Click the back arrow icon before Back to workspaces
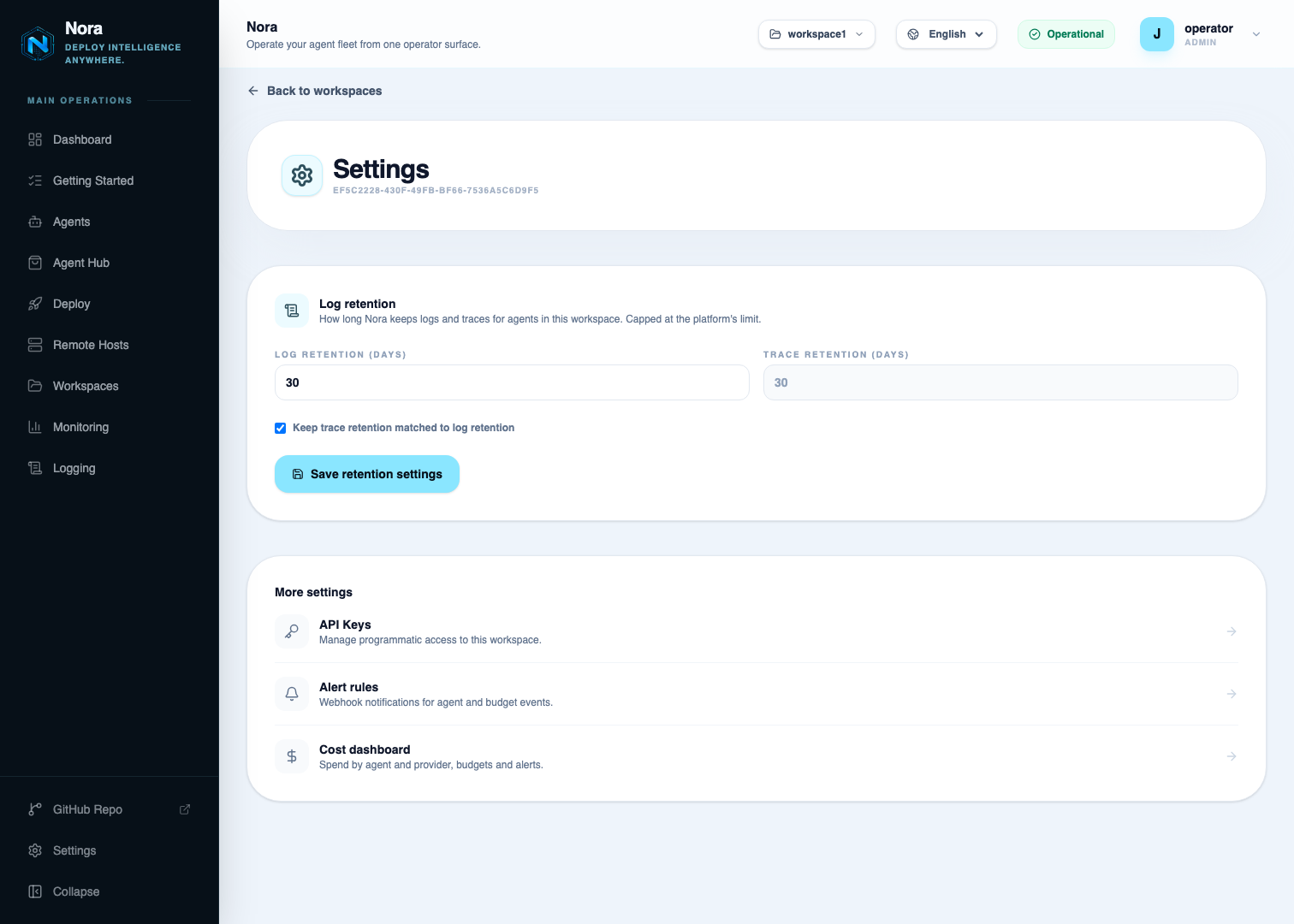The image size is (1294, 924). [x=253, y=91]
